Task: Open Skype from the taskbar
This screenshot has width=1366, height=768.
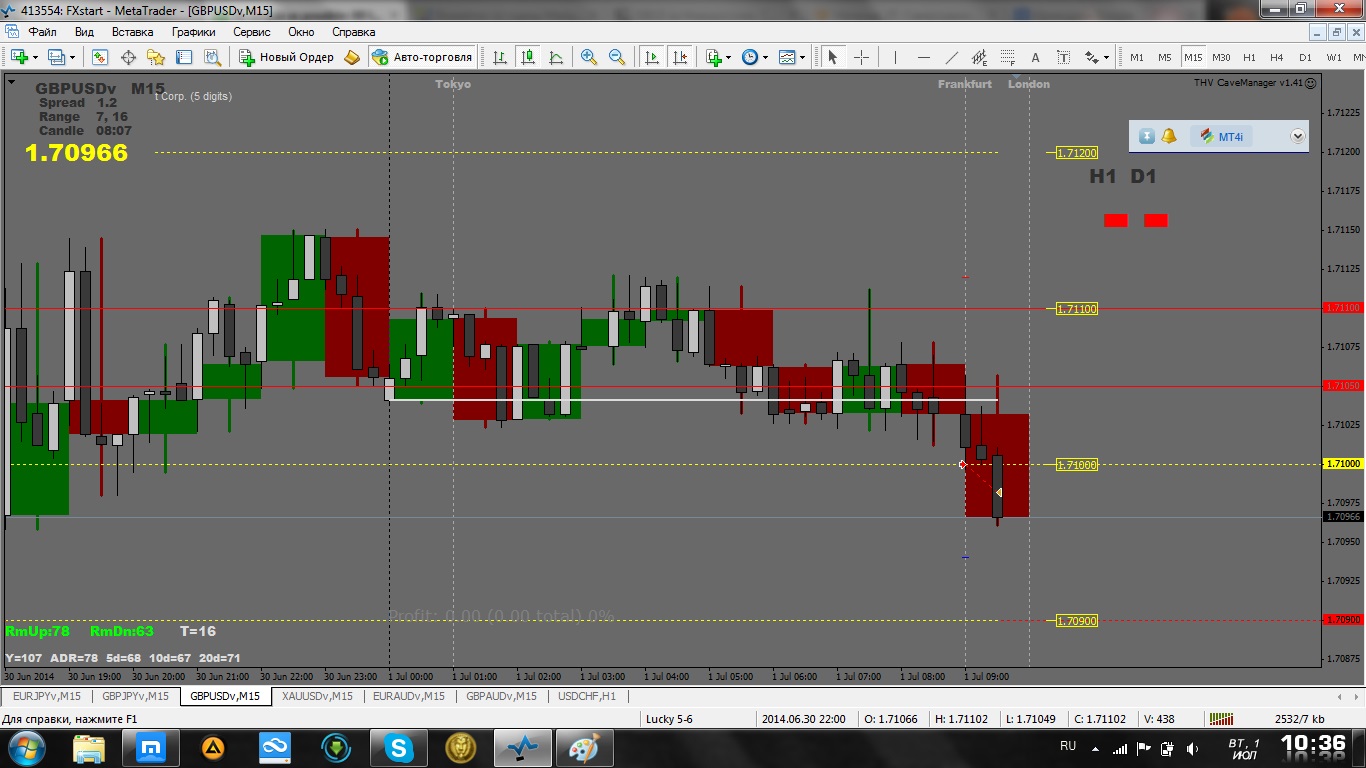Action: [400, 747]
